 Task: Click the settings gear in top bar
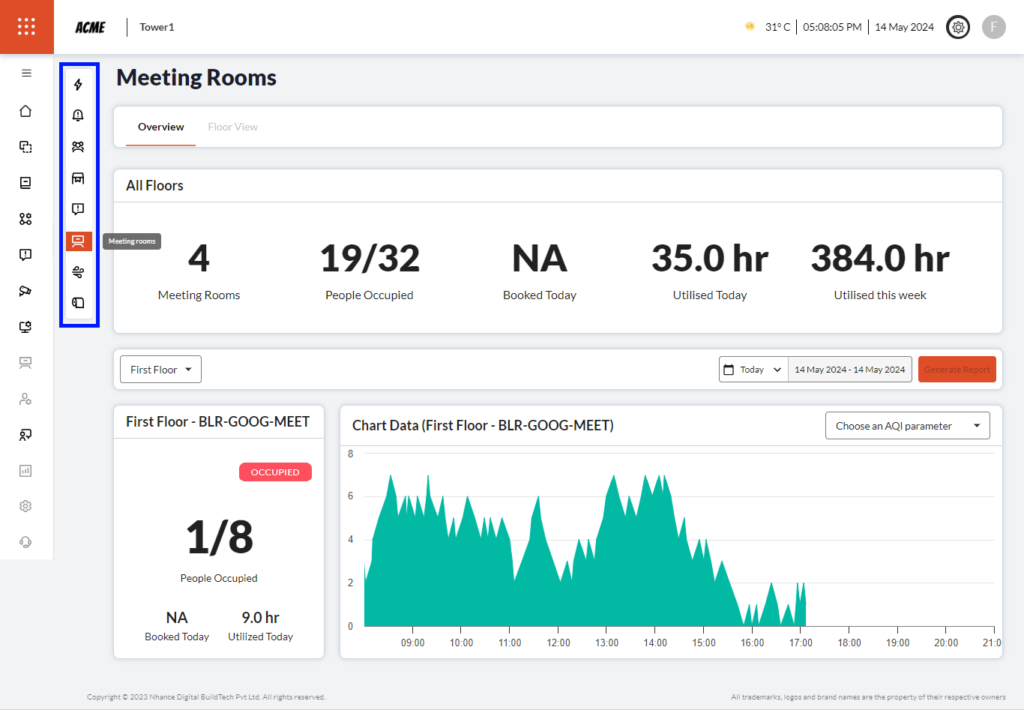[x=958, y=27]
